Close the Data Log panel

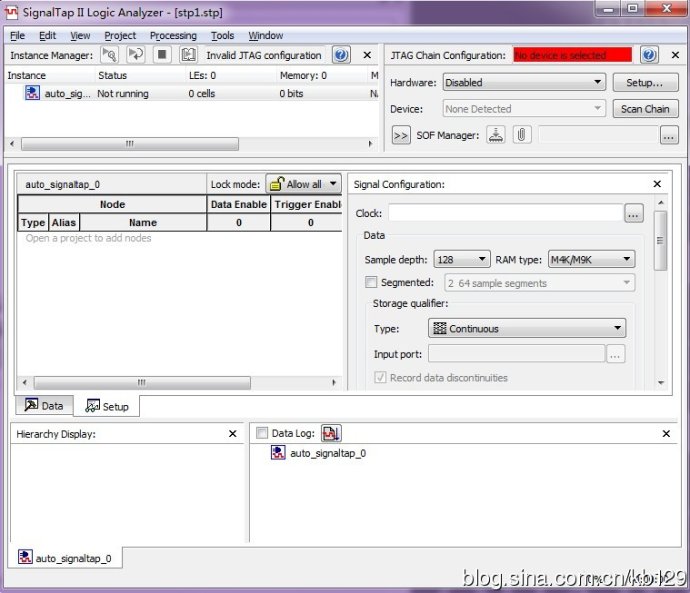666,434
